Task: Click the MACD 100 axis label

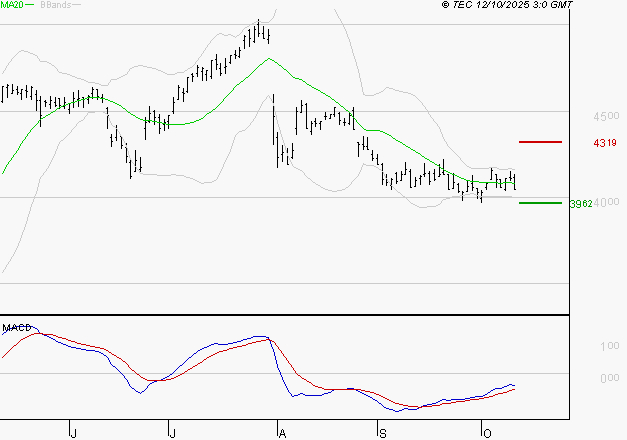Action: (x=610, y=346)
